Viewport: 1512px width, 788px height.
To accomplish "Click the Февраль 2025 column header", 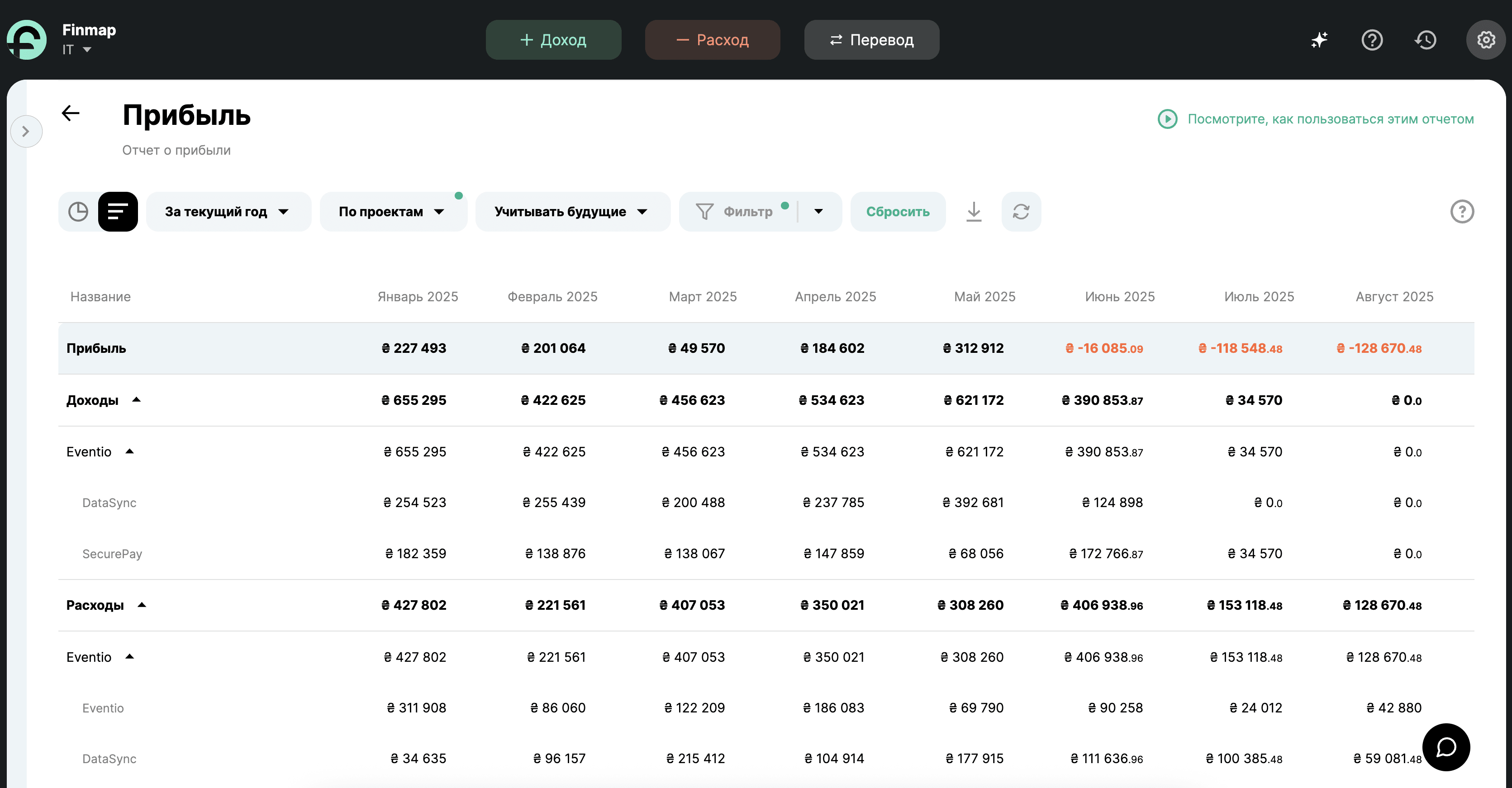I will pyautogui.click(x=552, y=296).
